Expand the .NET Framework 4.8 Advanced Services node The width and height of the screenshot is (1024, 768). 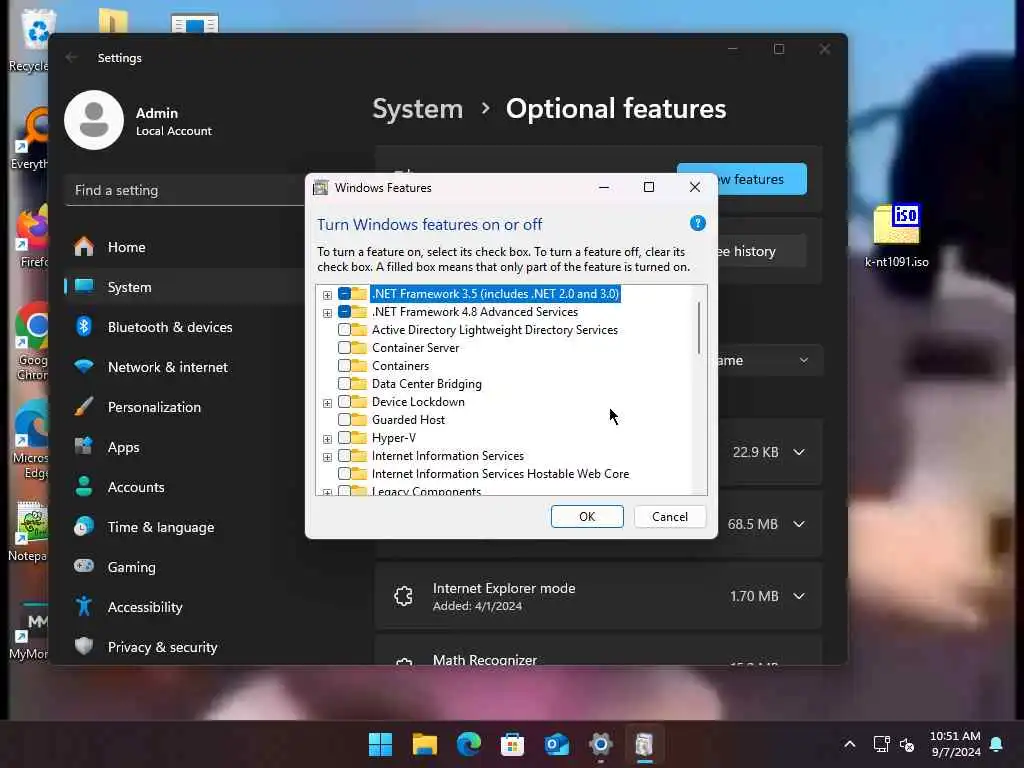tap(327, 313)
